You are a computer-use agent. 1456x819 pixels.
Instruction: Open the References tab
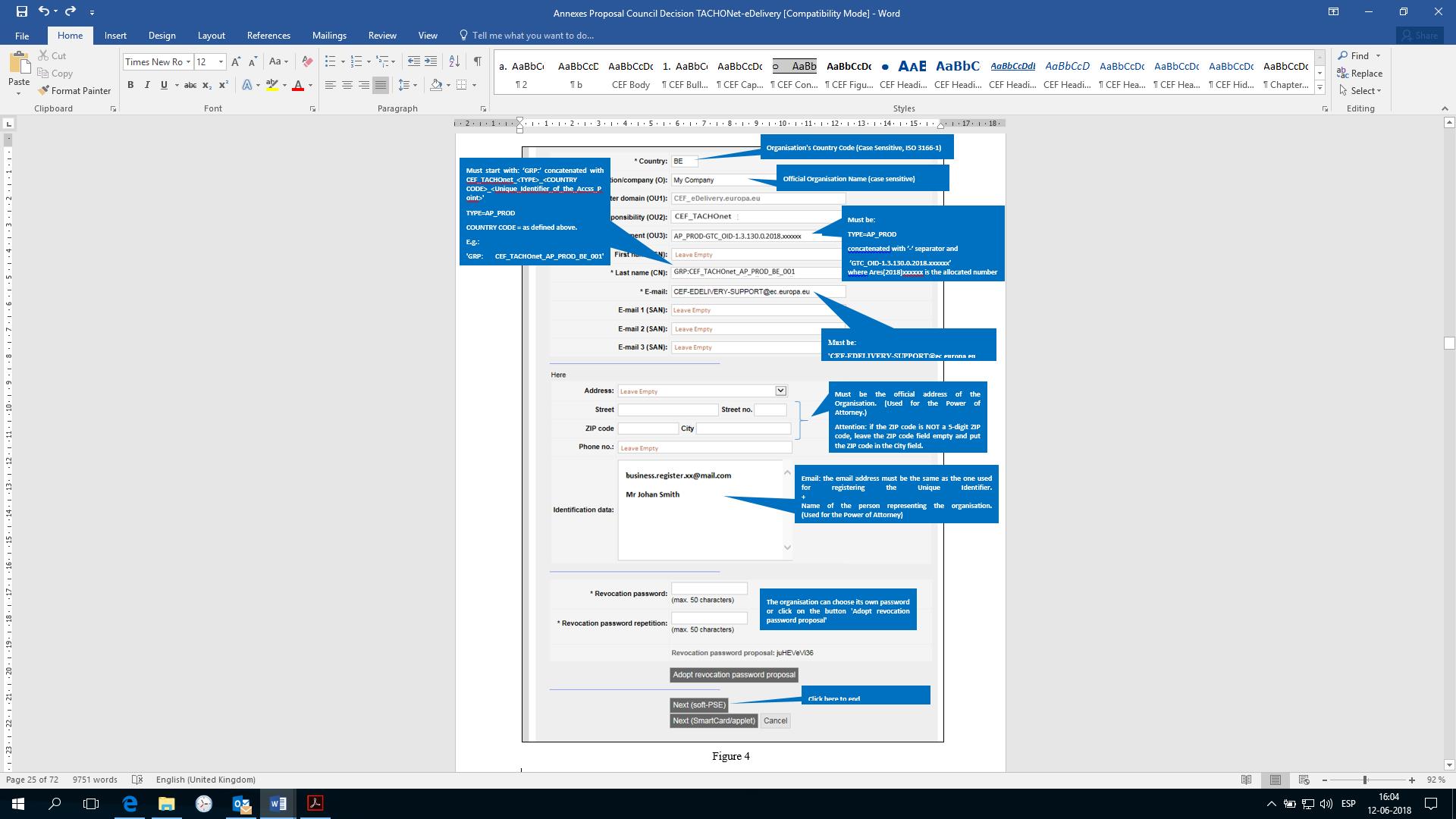[x=268, y=36]
